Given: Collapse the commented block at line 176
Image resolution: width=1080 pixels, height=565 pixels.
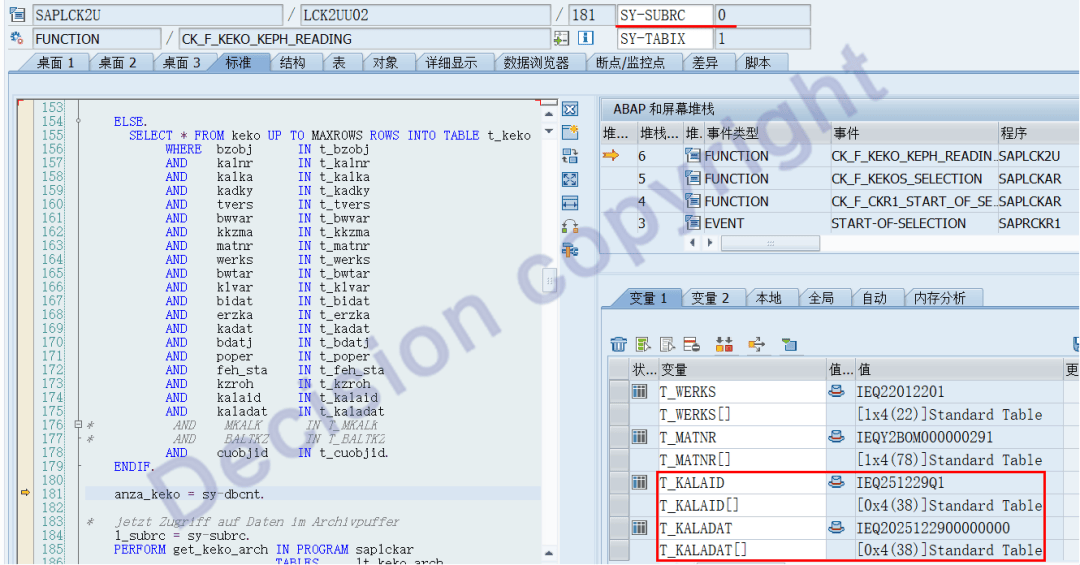Looking at the screenshot, I should click(x=79, y=425).
